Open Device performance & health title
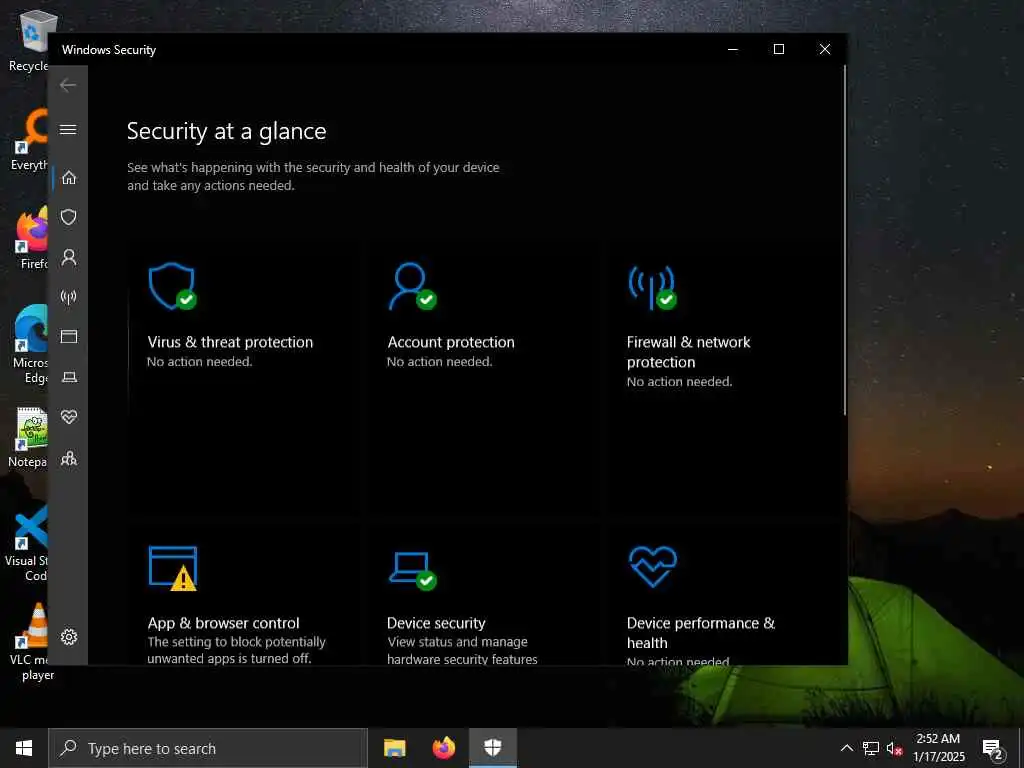Viewport: 1024px width, 768px height. [701, 633]
